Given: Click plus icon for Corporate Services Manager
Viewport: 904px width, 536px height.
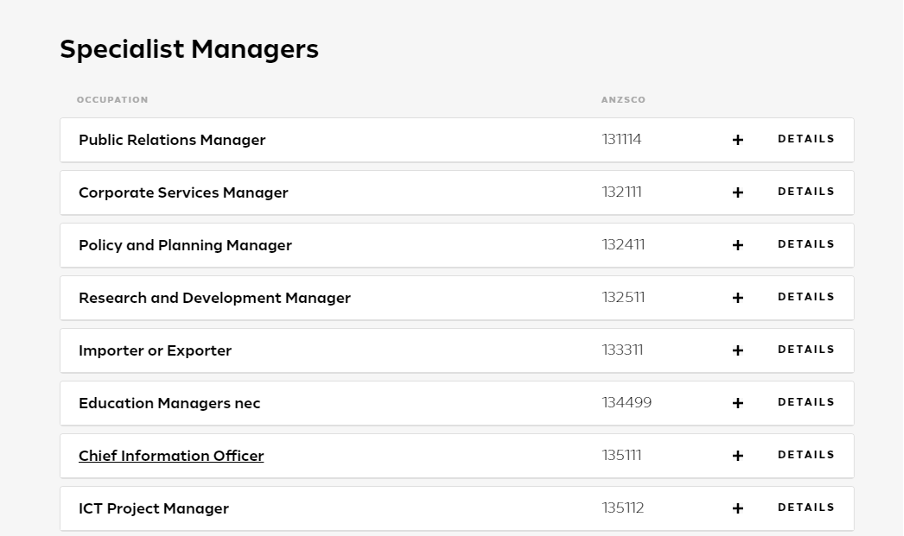Looking at the screenshot, I should click(738, 193).
